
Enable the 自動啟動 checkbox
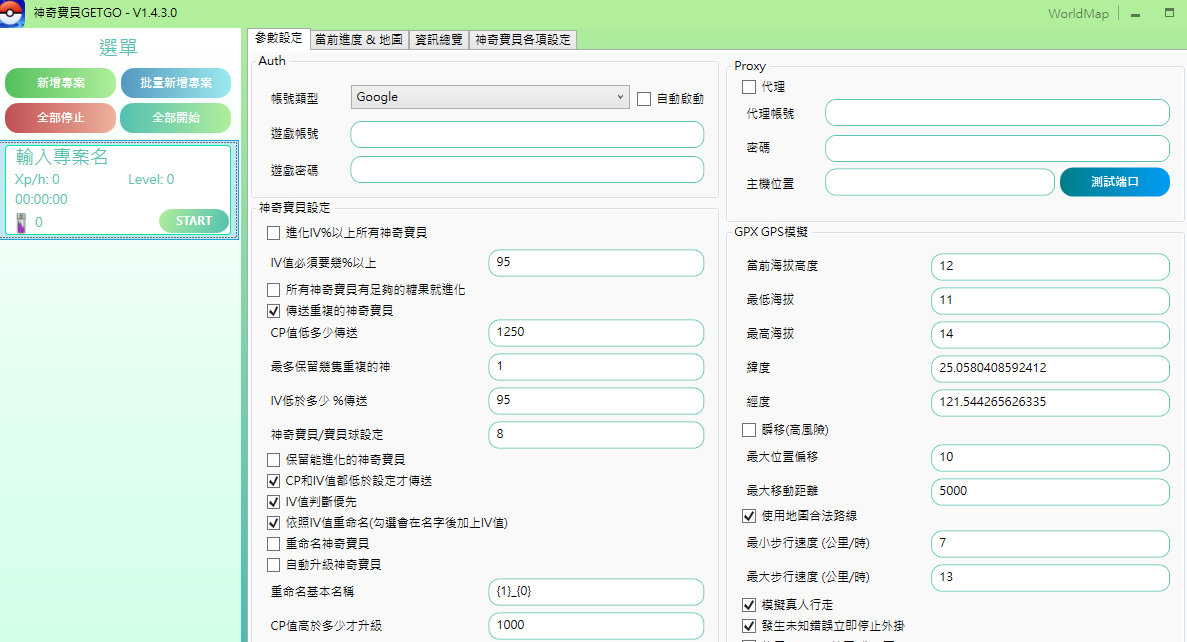tap(644, 99)
